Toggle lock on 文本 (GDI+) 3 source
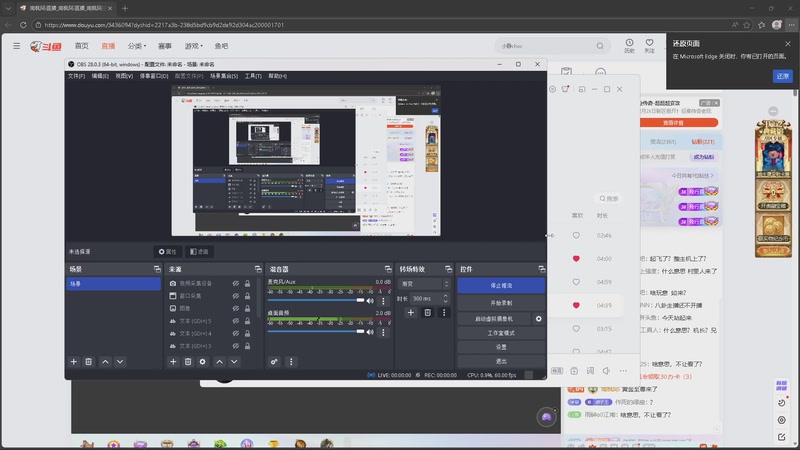The width and height of the screenshot is (800, 450). (247, 346)
